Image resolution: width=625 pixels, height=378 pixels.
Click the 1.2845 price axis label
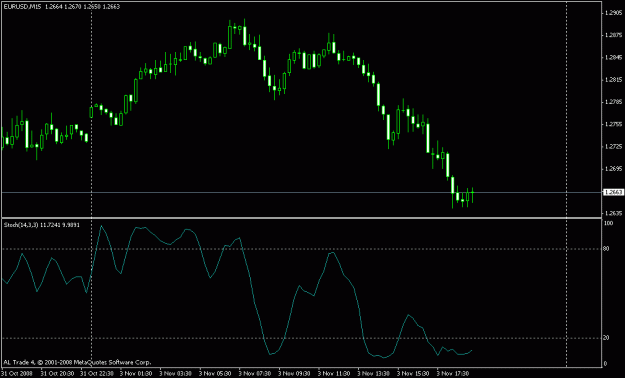(613, 57)
